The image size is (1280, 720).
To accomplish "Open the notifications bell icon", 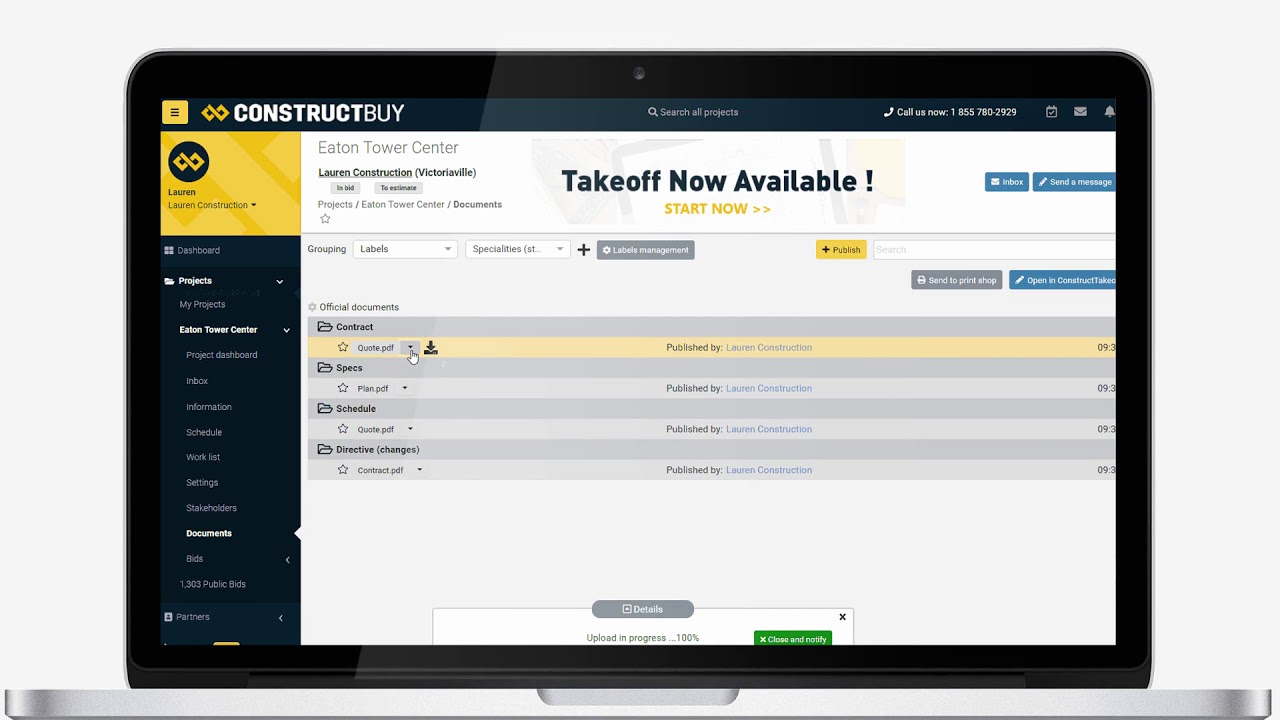I will click(x=1109, y=112).
